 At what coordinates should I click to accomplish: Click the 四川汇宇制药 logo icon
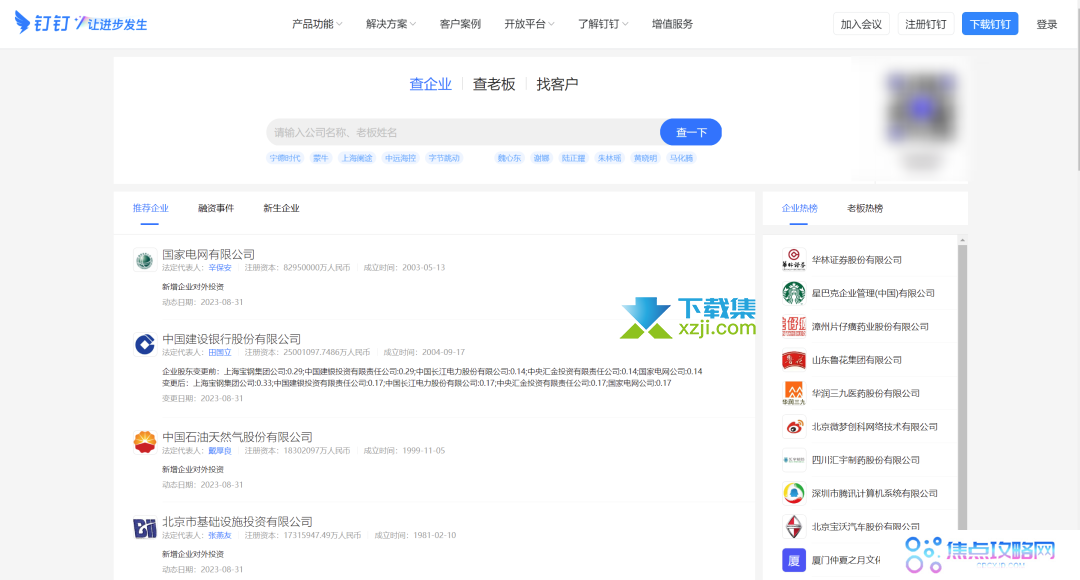click(793, 460)
